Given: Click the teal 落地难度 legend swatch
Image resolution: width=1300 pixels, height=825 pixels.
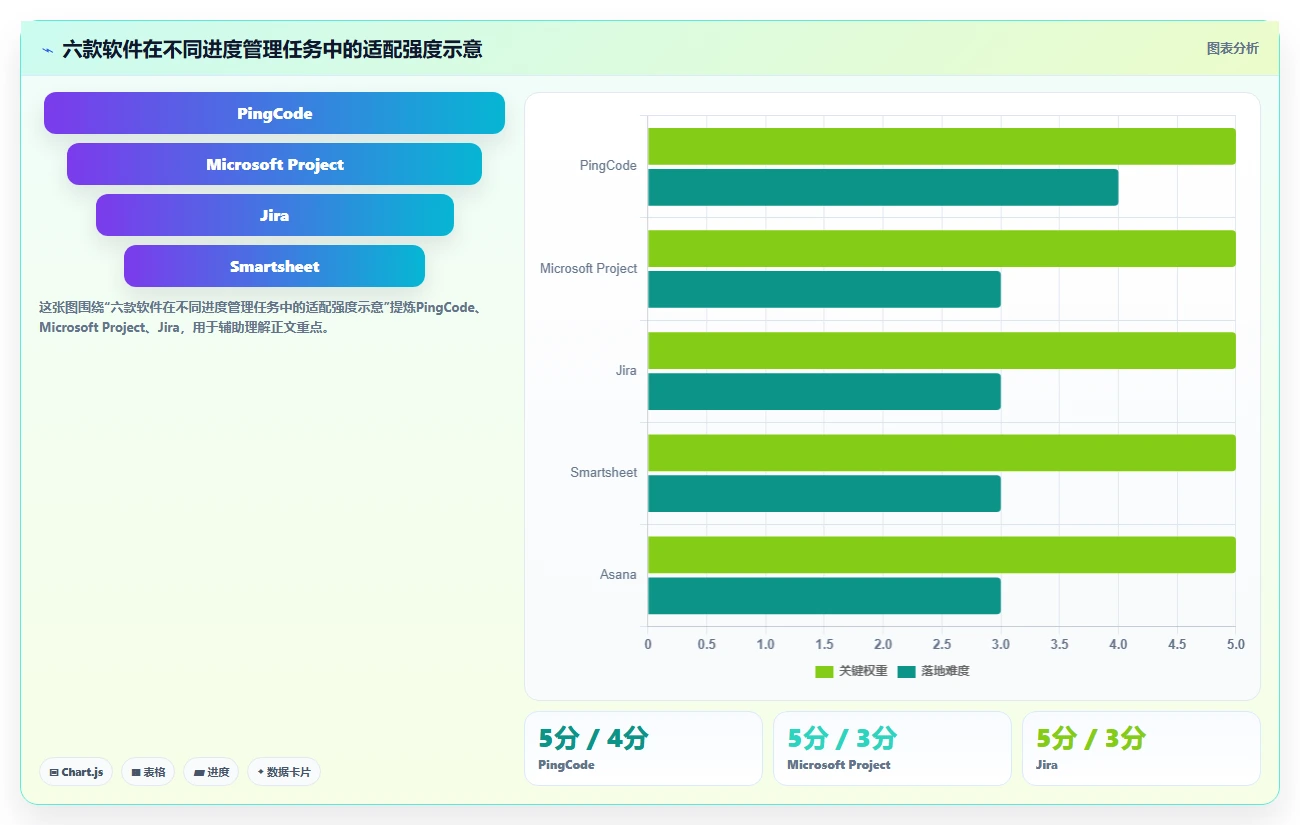Looking at the screenshot, I should pyautogui.click(x=906, y=671).
